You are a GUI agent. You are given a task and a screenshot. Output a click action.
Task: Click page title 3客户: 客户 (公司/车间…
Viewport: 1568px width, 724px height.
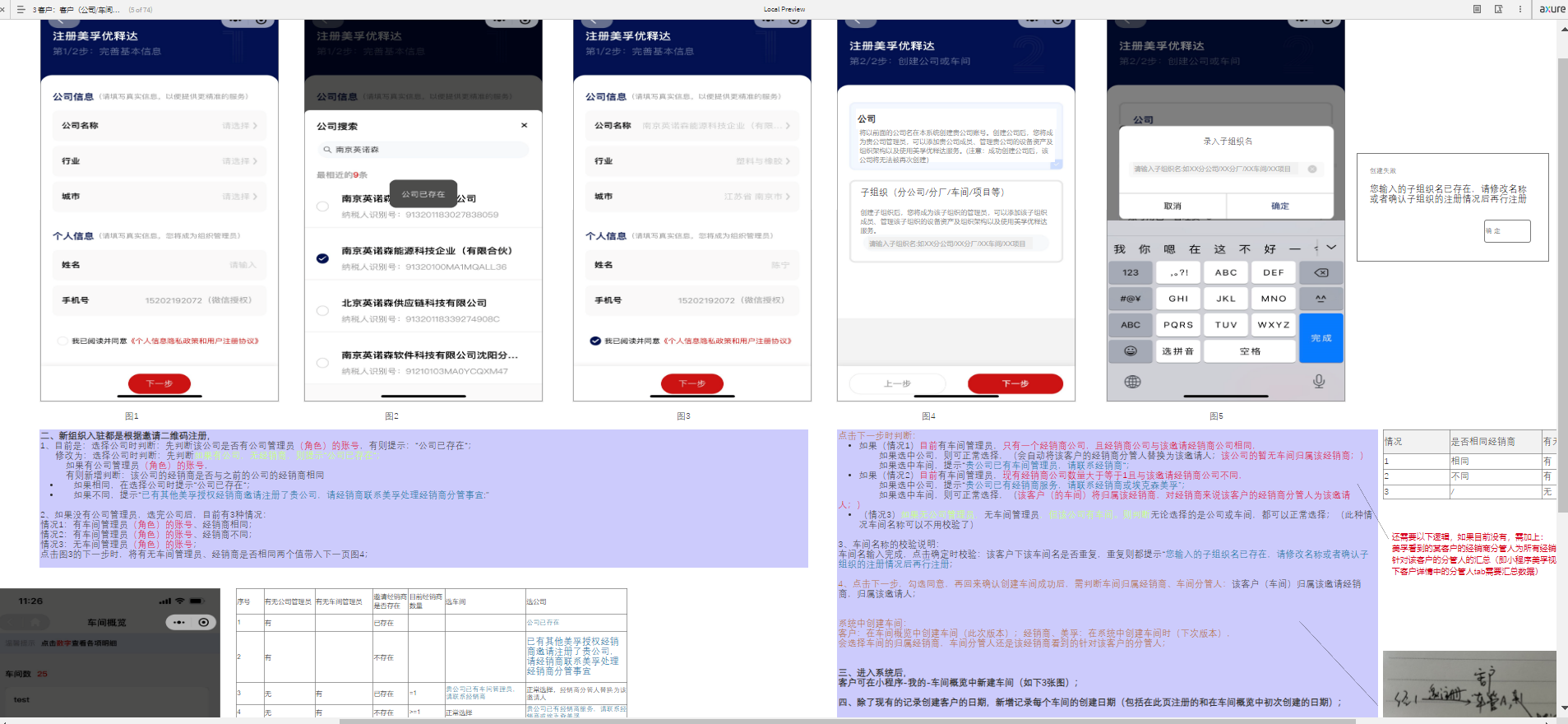tap(75, 10)
